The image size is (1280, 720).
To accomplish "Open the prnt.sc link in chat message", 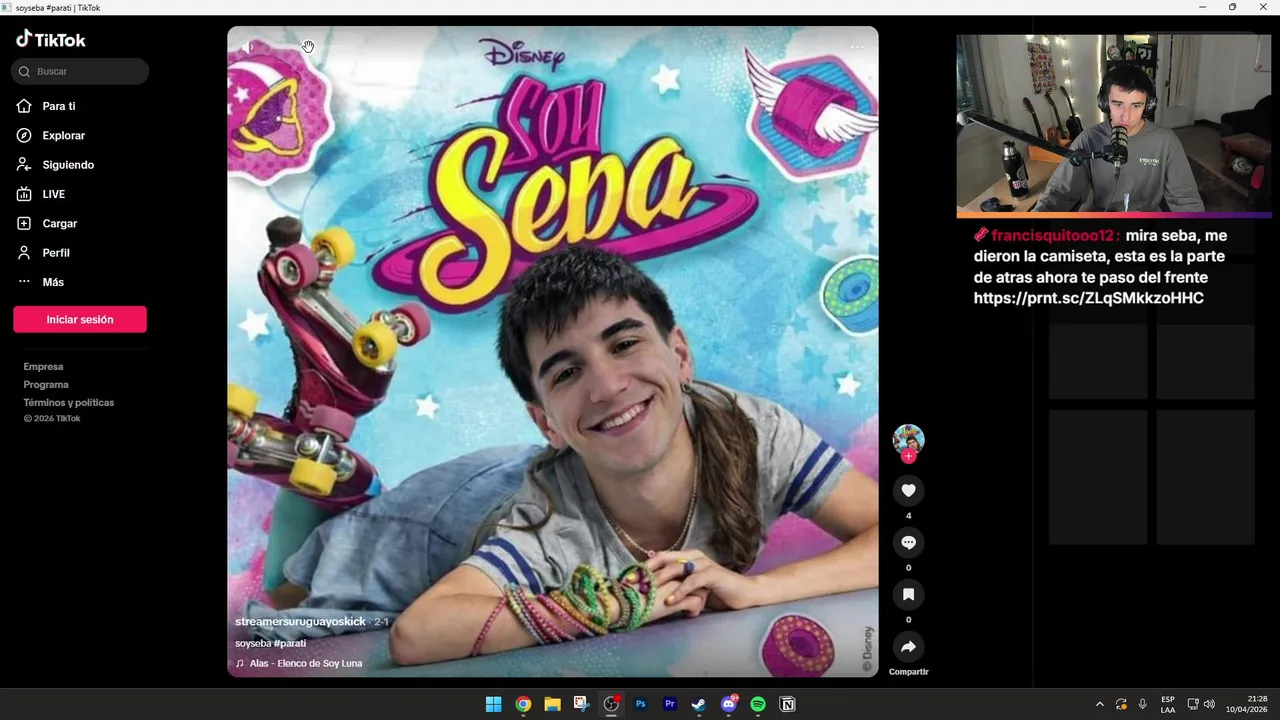I will [x=1089, y=298].
